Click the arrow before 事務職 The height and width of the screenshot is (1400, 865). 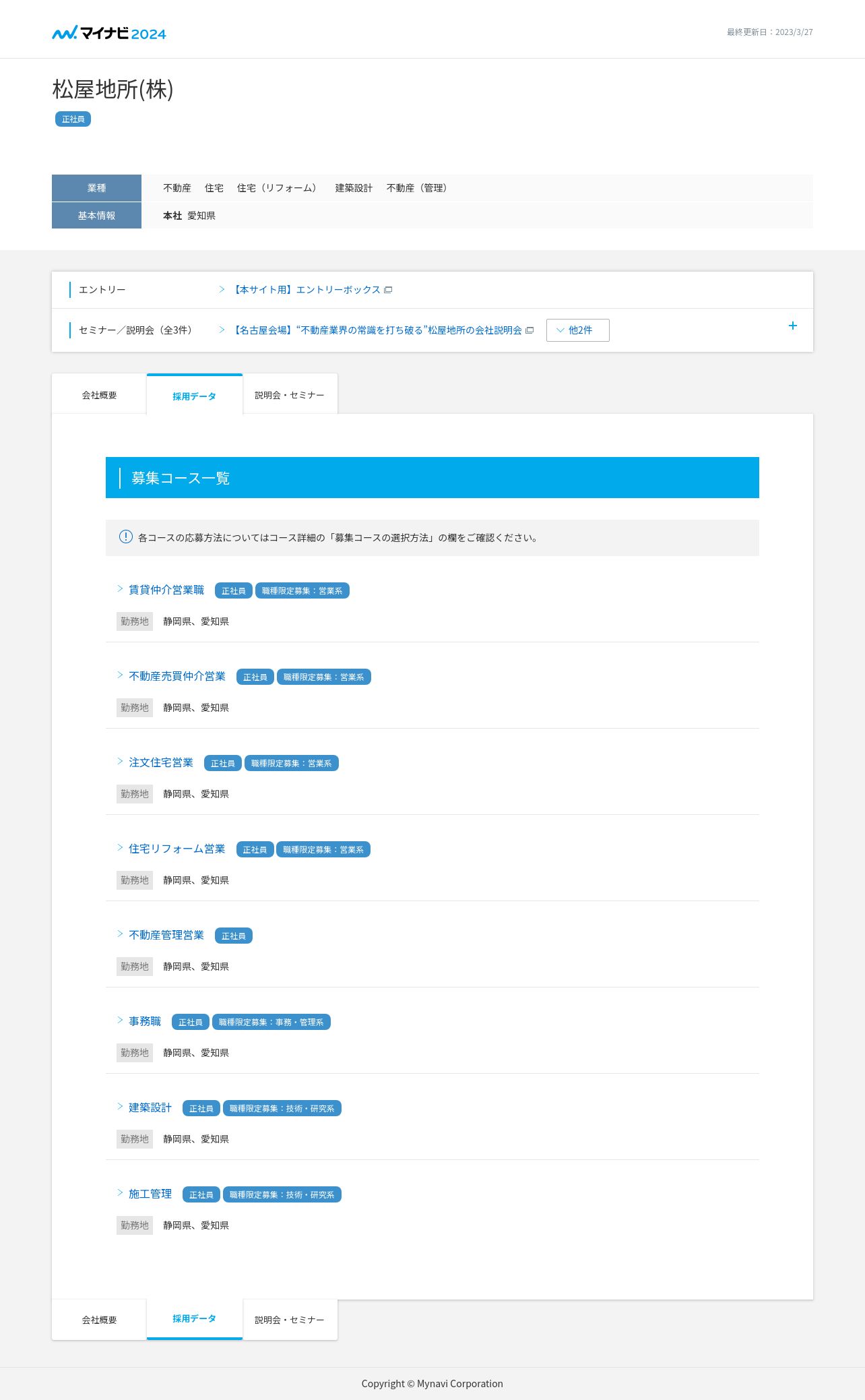120,1021
